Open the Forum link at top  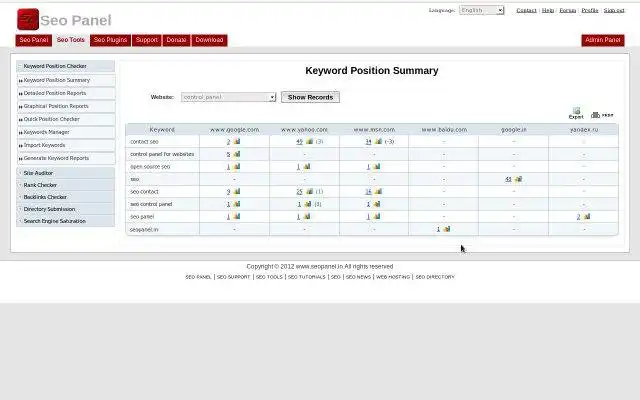click(567, 10)
